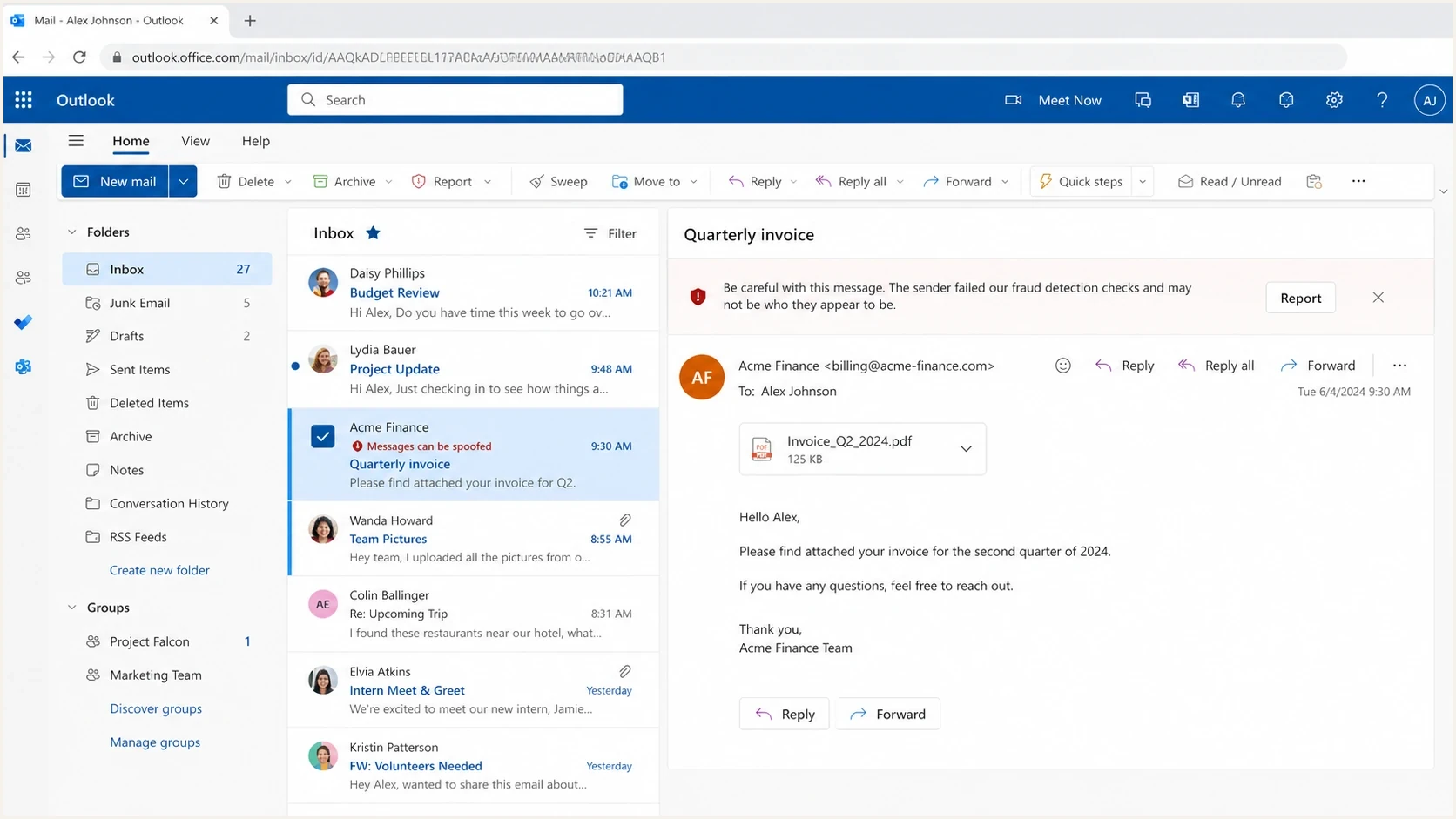Image resolution: width=1456 pixels, height=819 pixels.
Task: Start a Meet Now video call
Action: pyautogui.click(x=1053, y=100)
